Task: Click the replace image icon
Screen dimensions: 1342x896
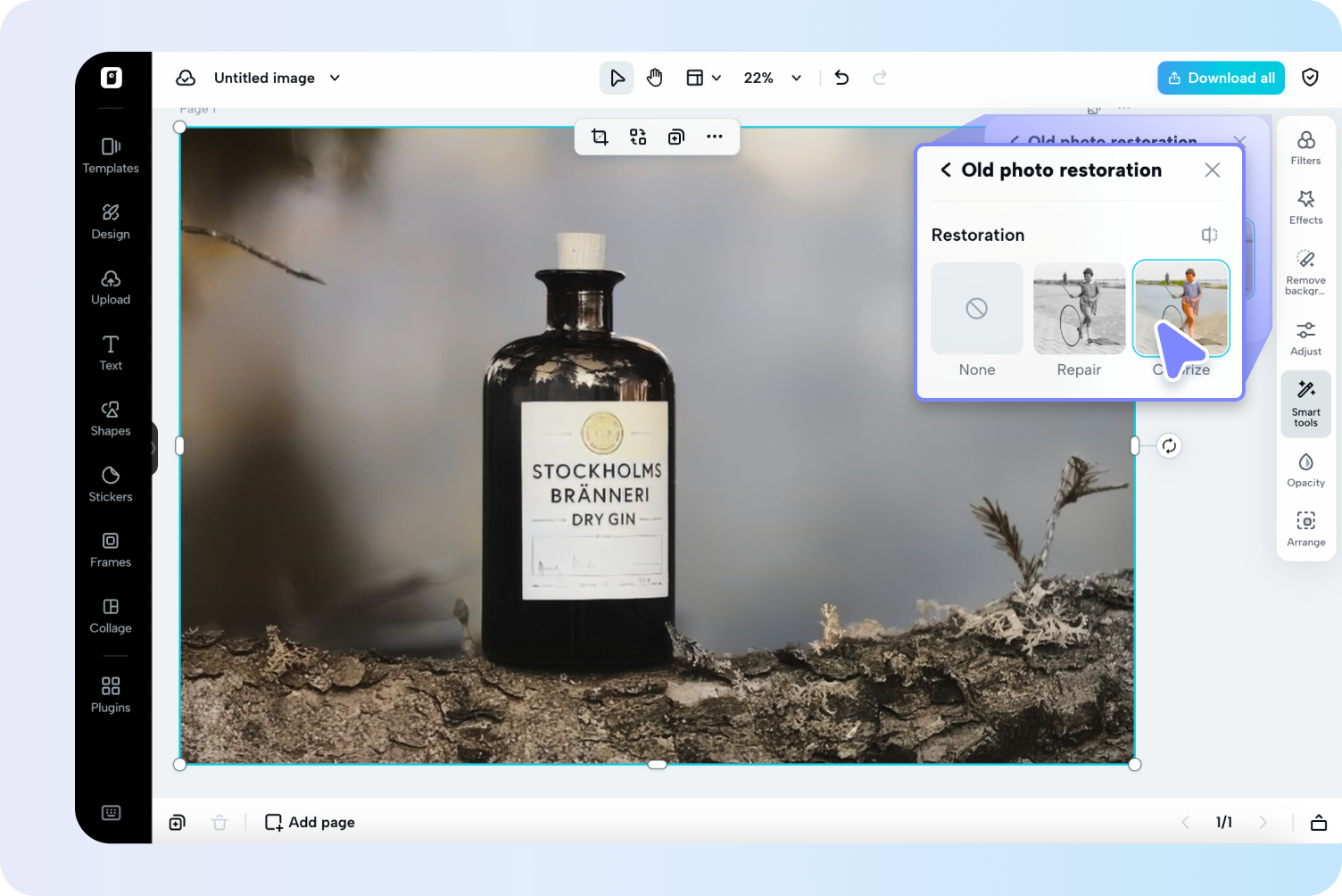Action: click(638, 137)
